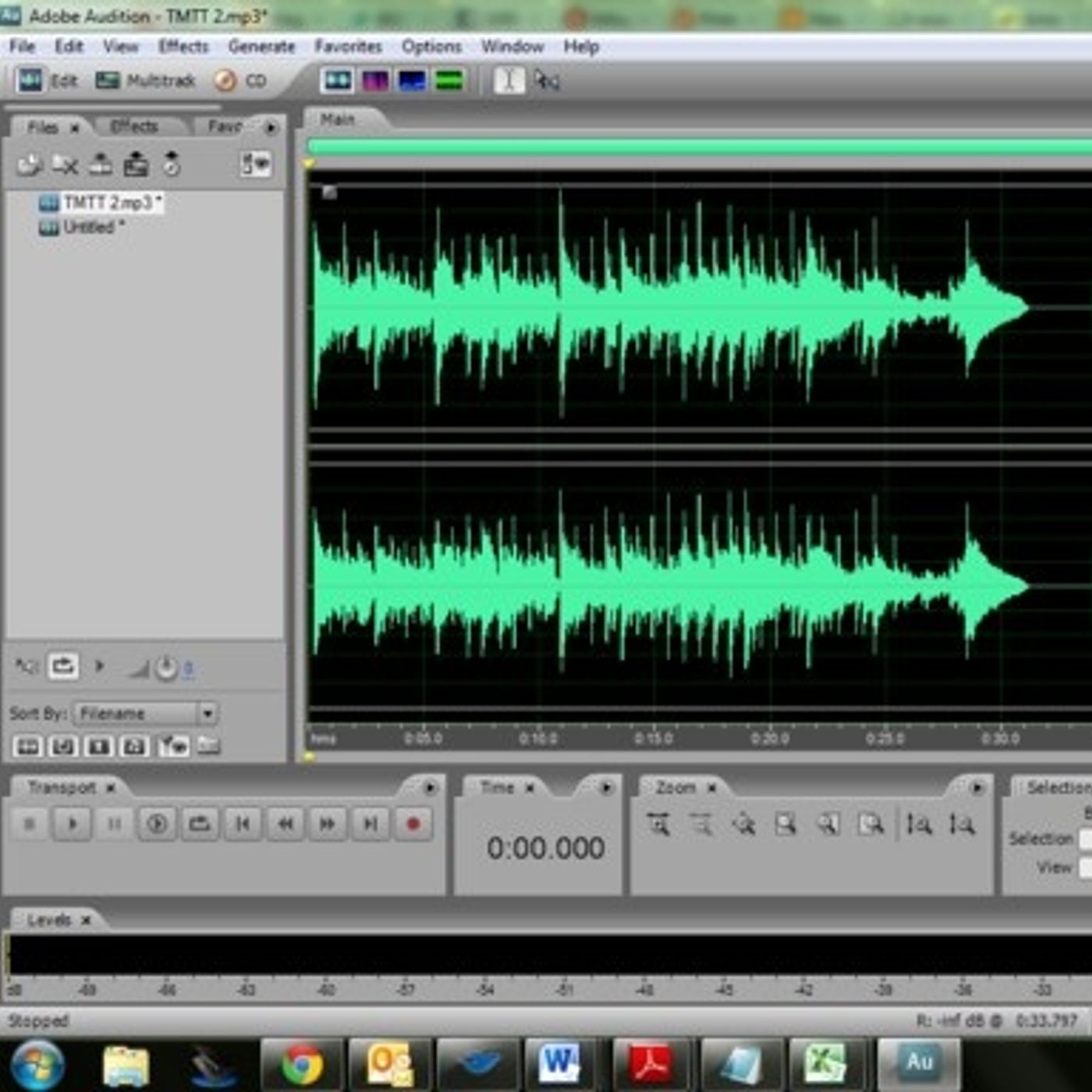Open the Edit menu
The width and height of the screenshot is (1092, 1092).
[x=69, y=47]
